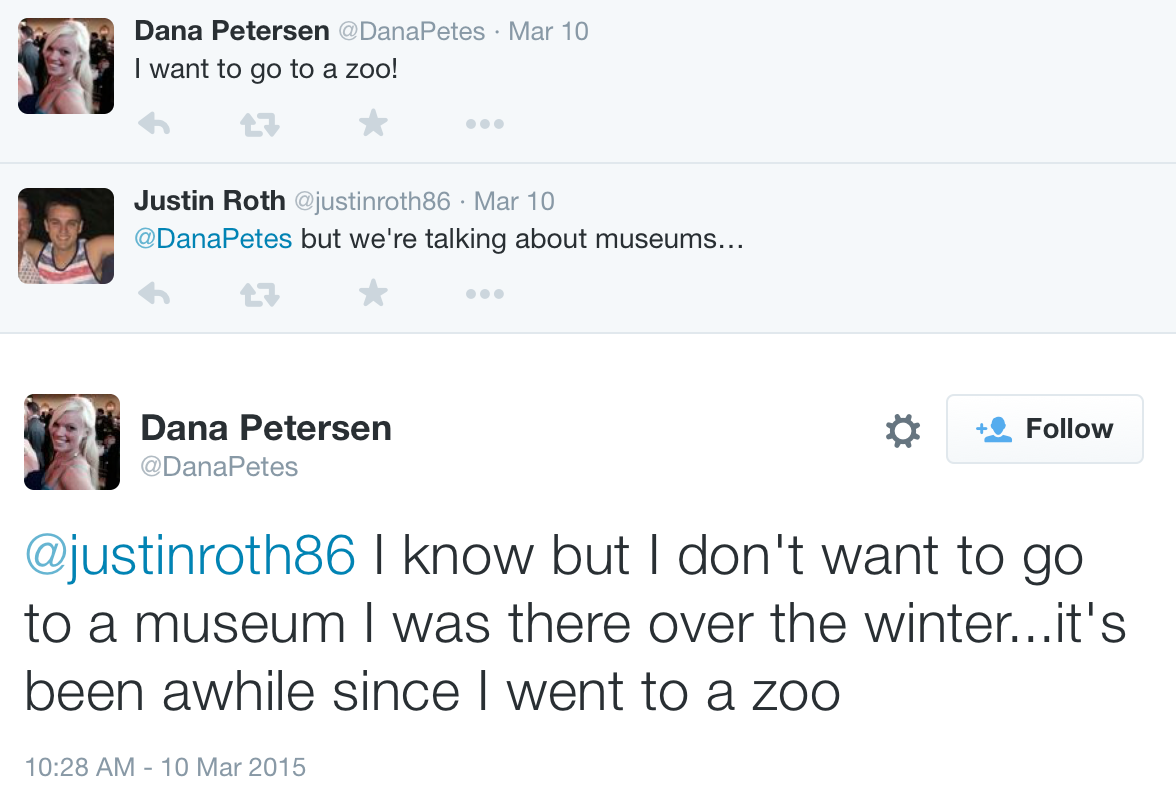Screen dimensions: 1176x802
Task: Retweet Dana's "I want to go to a zoo!" tweet
Action: [x=260, y=124]
